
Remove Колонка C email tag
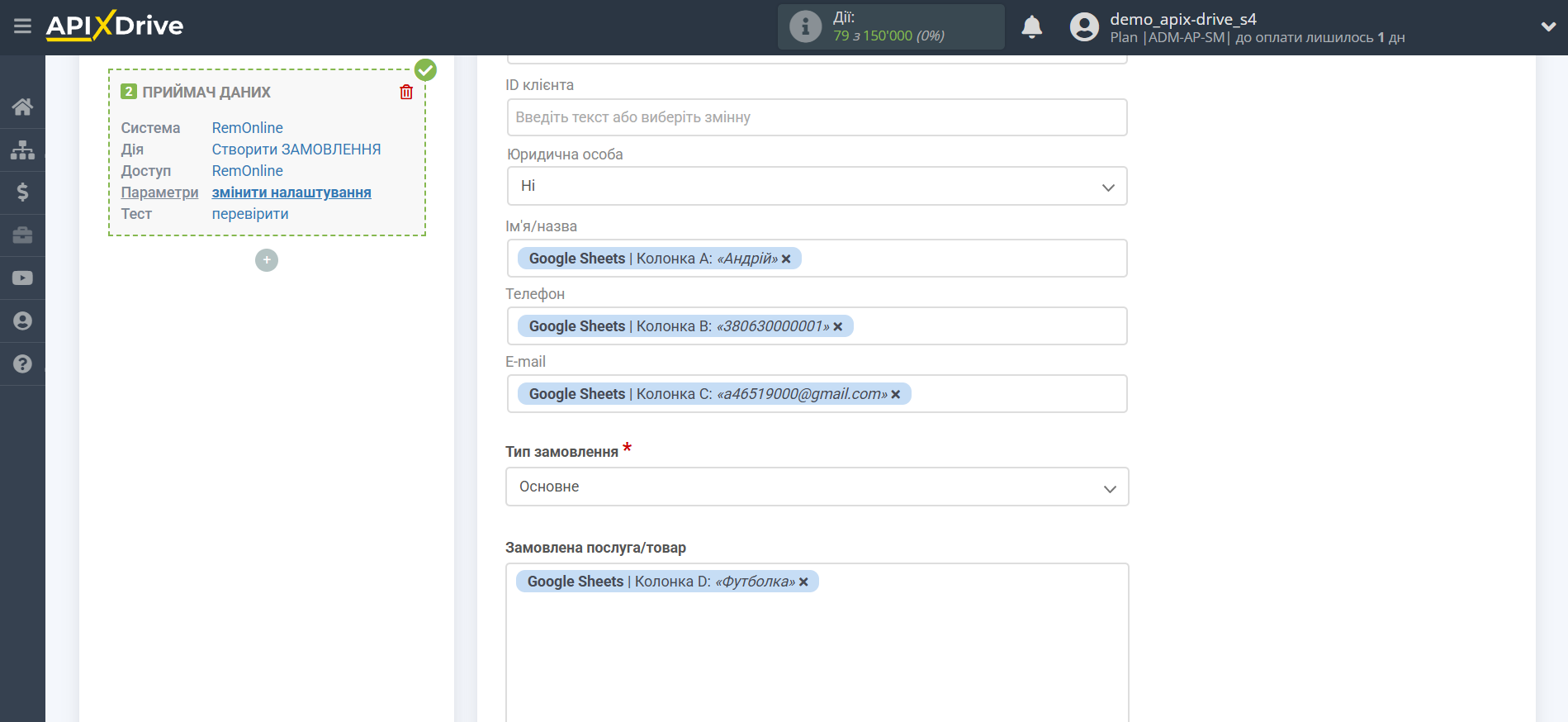(x=896, y=395)
